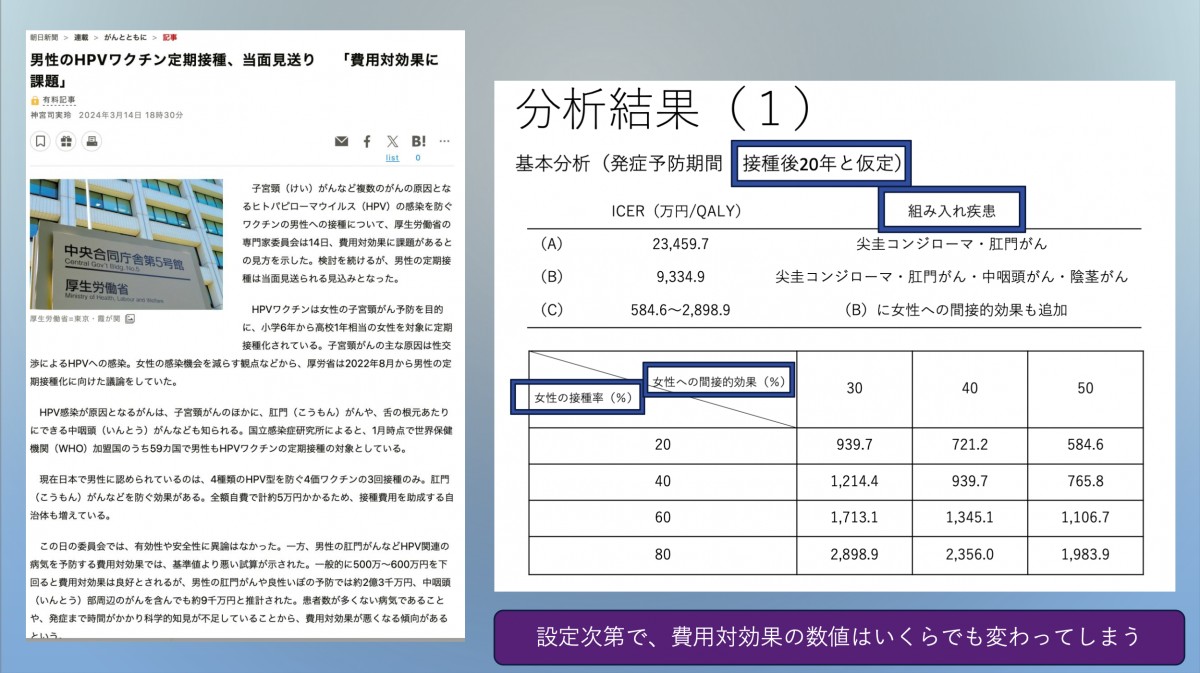Select がんとともに in the breadcrumb

tap(123, 36)
